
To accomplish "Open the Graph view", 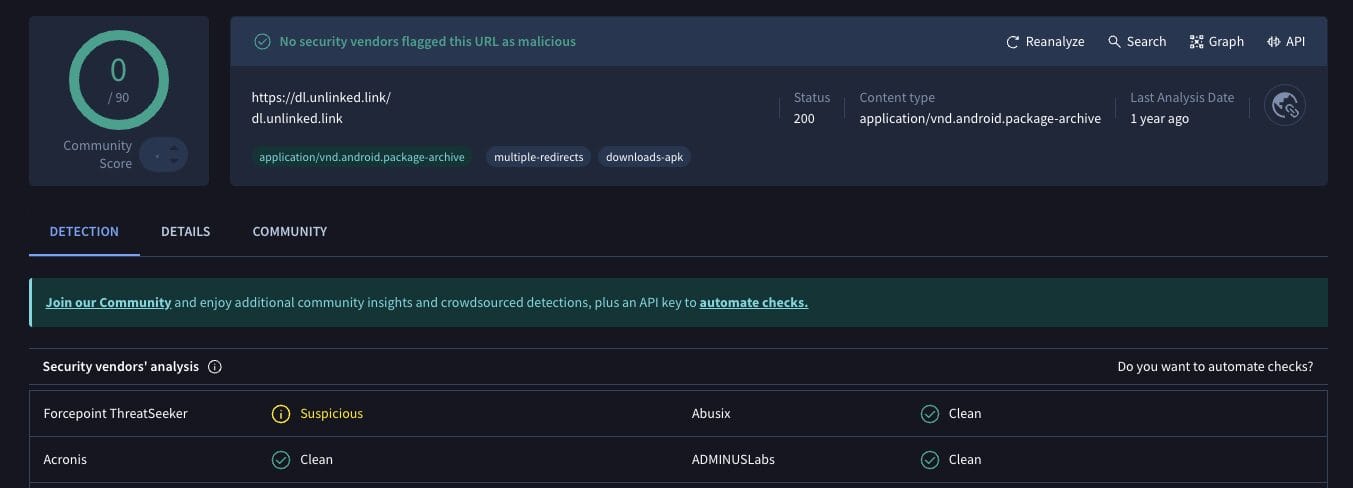I will [1216, 41].
